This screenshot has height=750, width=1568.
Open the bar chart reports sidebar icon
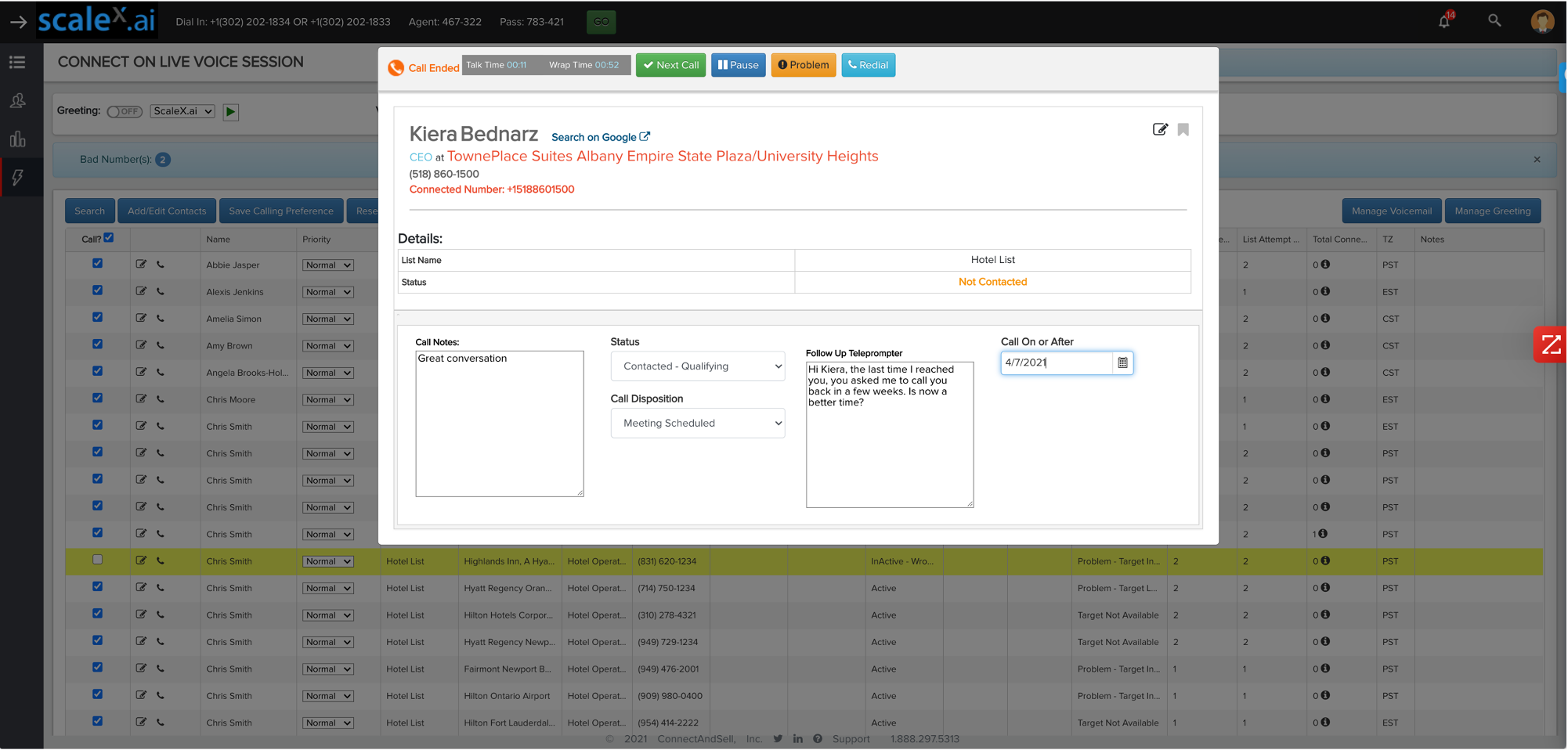click(x=17, y=139)
